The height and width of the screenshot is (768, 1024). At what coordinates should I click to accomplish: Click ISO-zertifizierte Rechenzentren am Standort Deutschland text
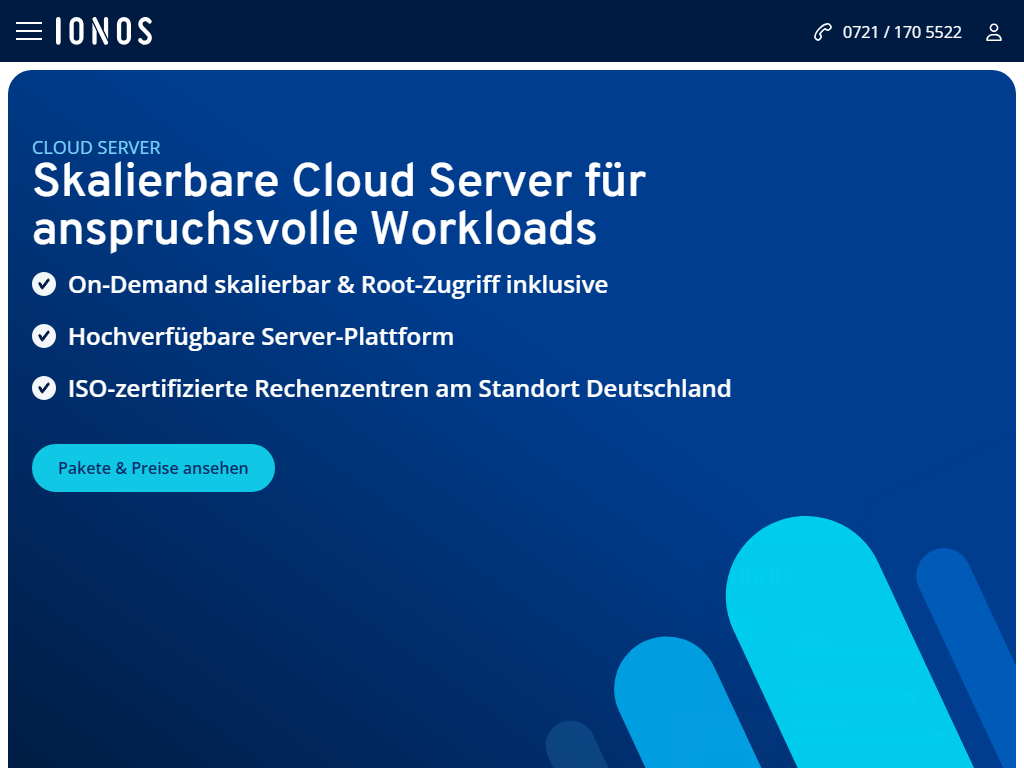pyautogui.click(x=400, y=389)
